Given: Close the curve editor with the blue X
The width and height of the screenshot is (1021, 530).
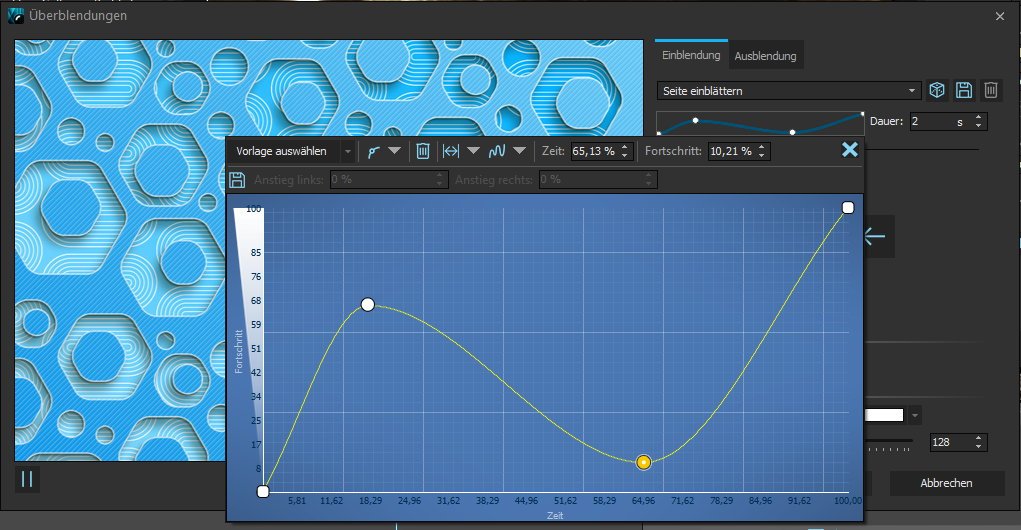Looking at the screenshot, I should pyautogui.click(x=849, y=150).
